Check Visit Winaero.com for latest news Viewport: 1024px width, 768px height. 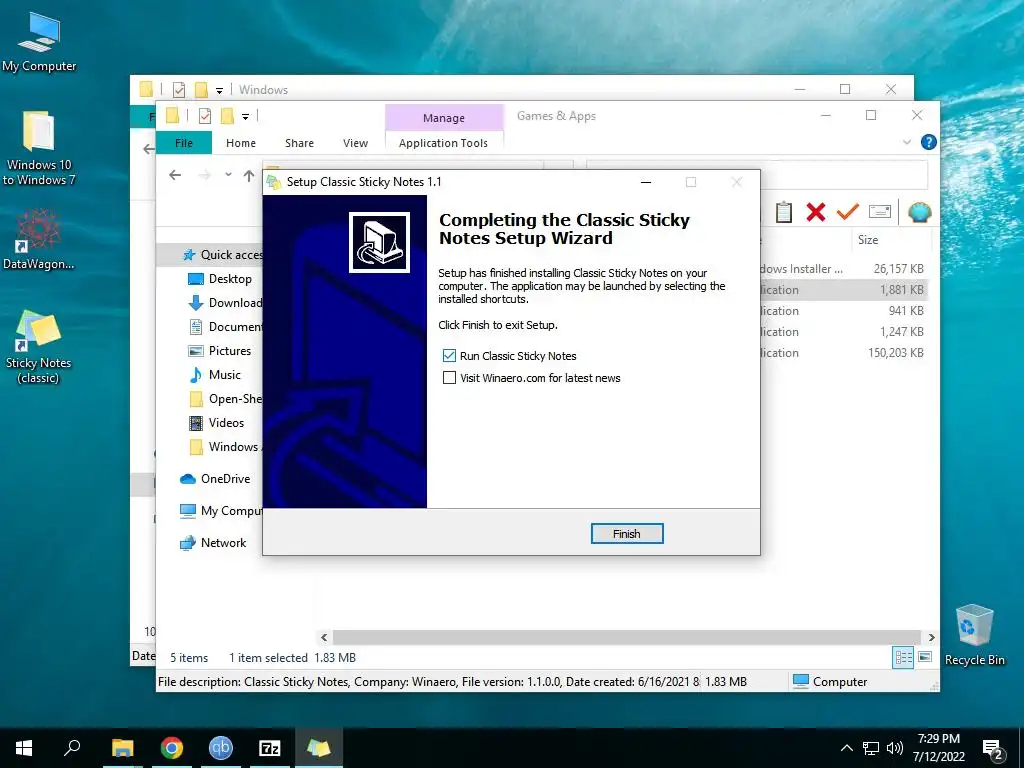pos(449,377)
